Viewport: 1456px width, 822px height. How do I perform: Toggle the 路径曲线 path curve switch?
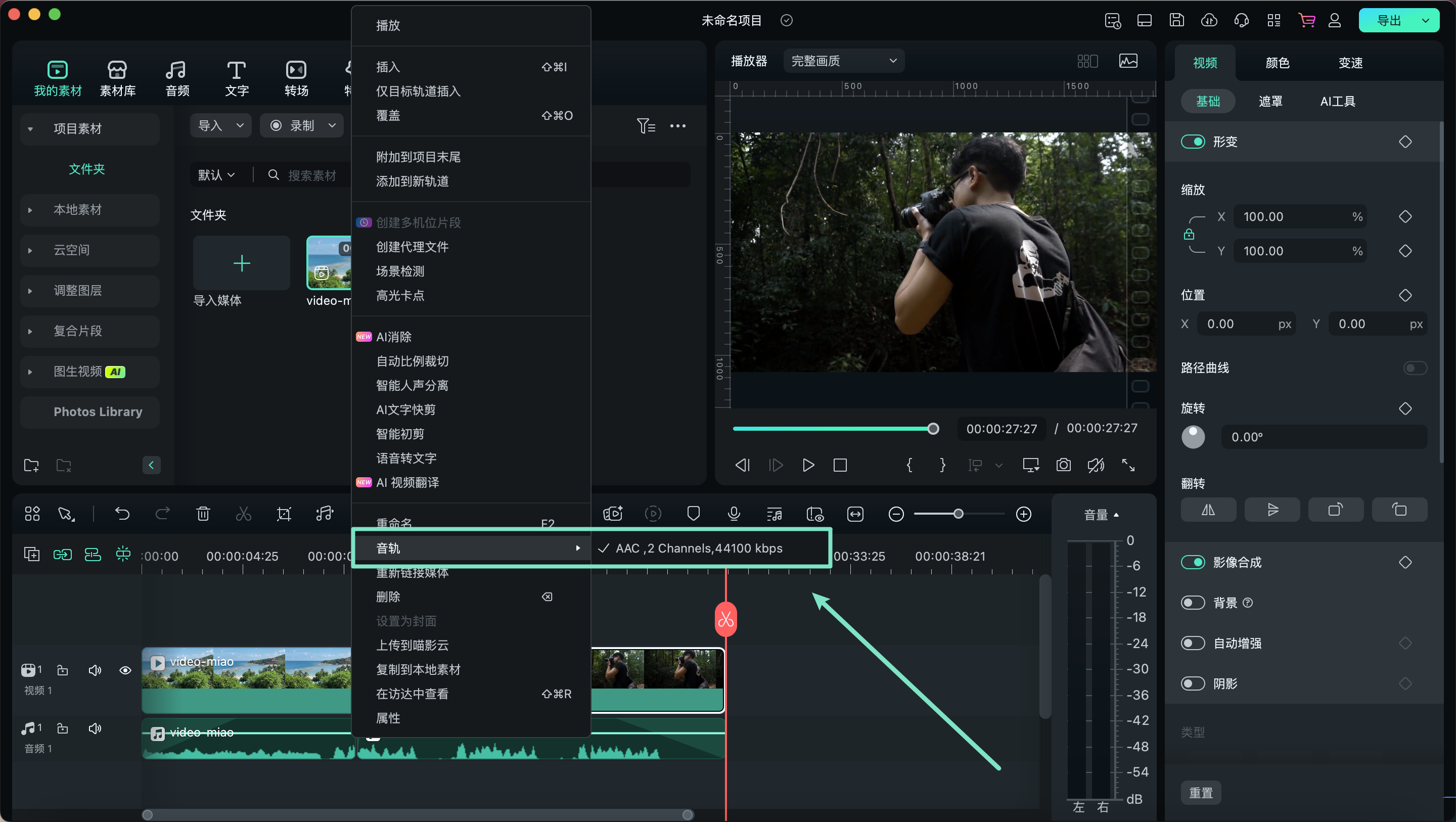coord(1415,368)
